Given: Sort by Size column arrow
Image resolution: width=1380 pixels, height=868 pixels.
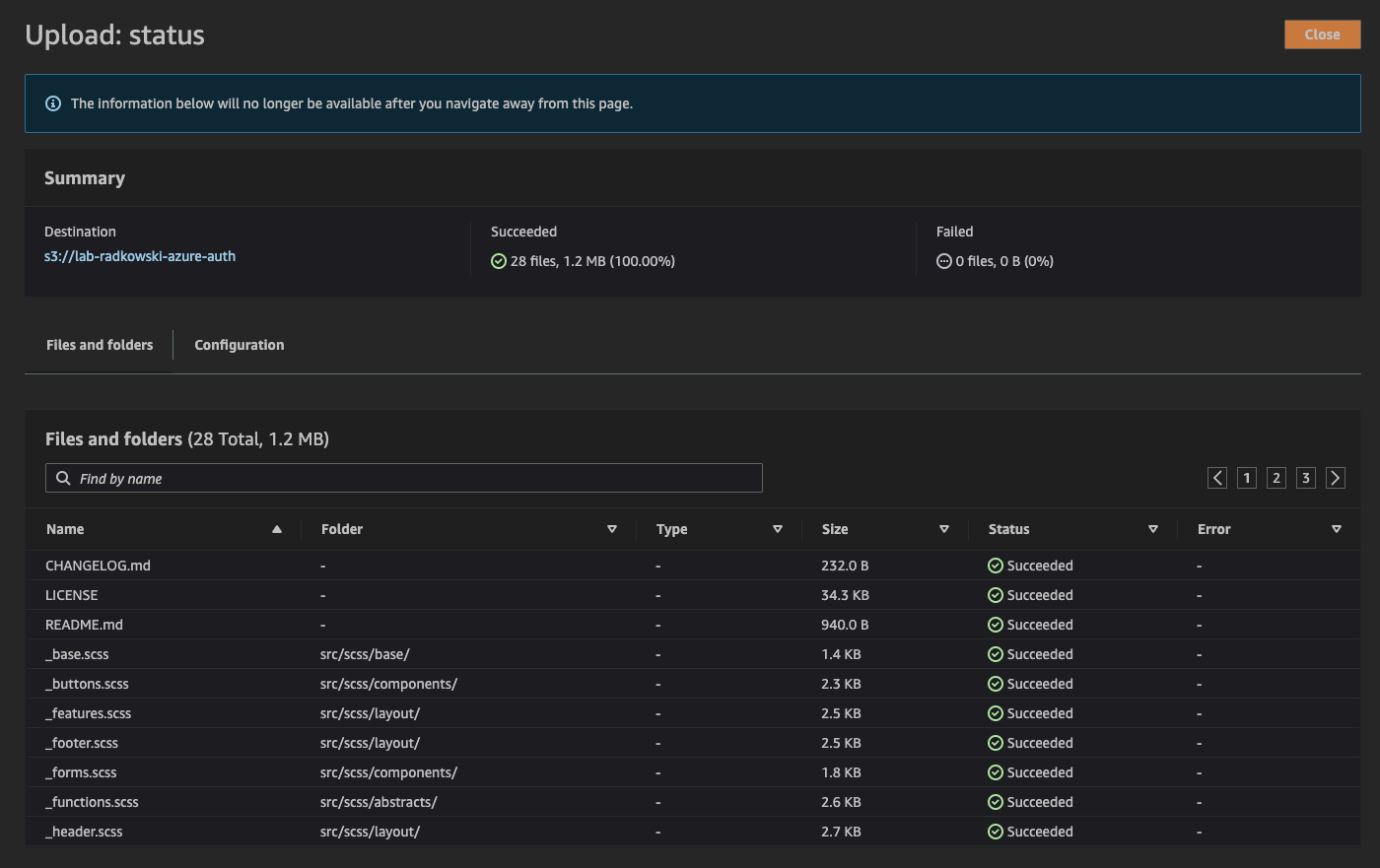Looking at the screenshot, I should 944,529.
